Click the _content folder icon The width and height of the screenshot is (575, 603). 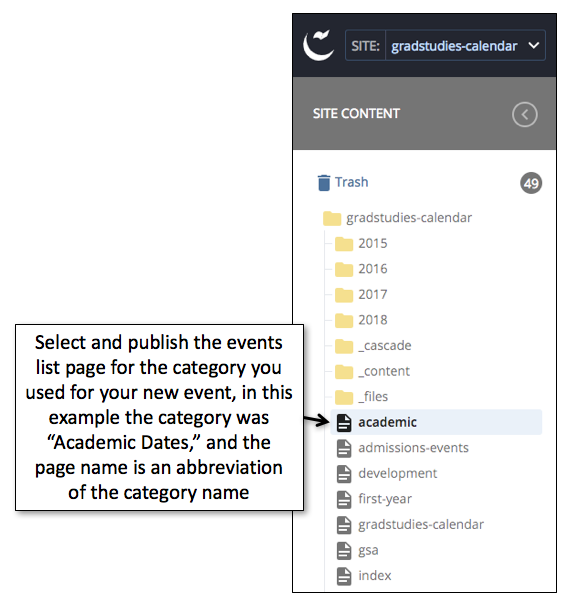pyautogui.click(x=344, y=371)
